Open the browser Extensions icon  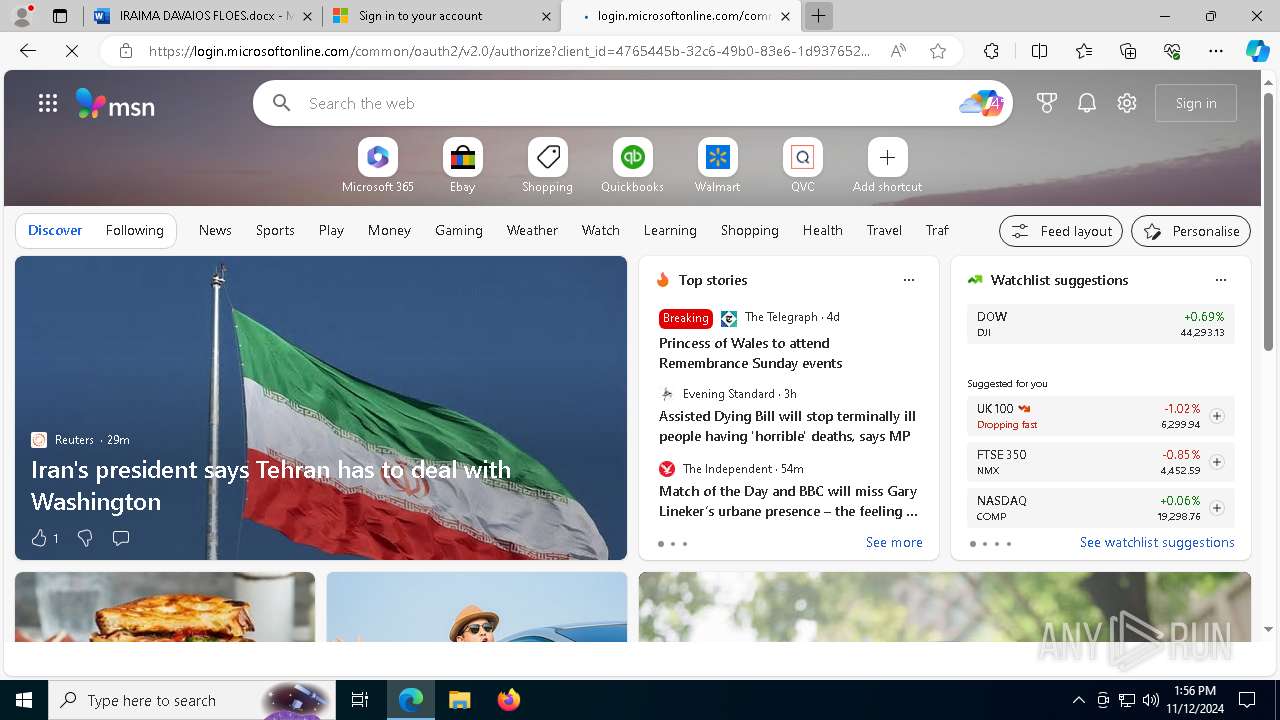tap(991, 51)
